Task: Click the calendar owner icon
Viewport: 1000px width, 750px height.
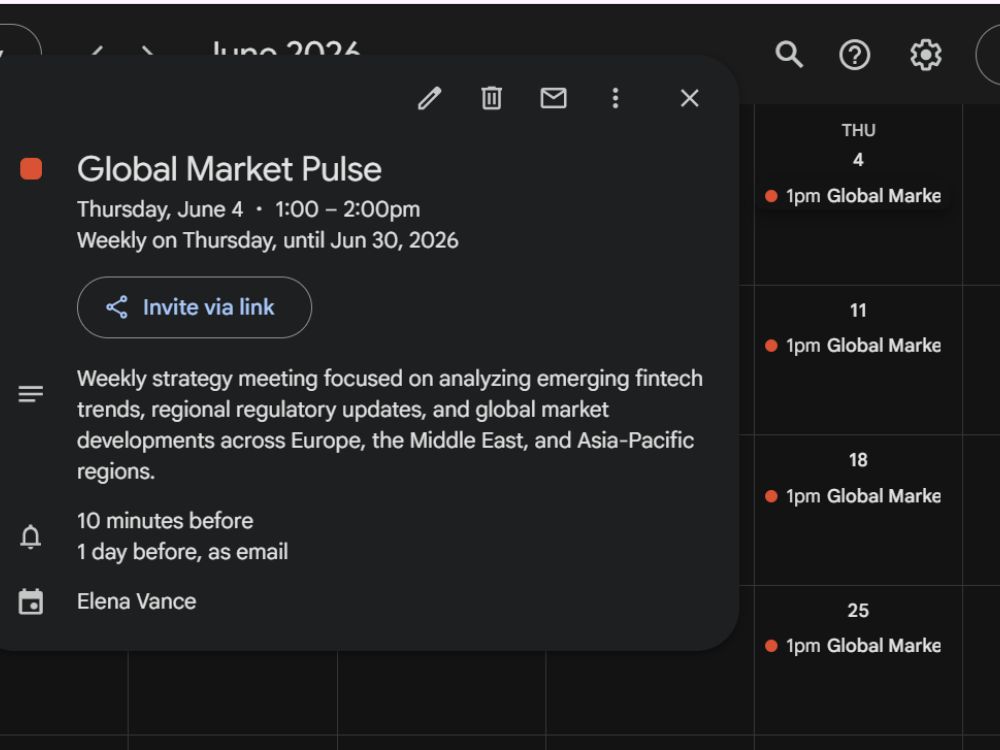Action: pyautogui.click(x=31, y=601)
